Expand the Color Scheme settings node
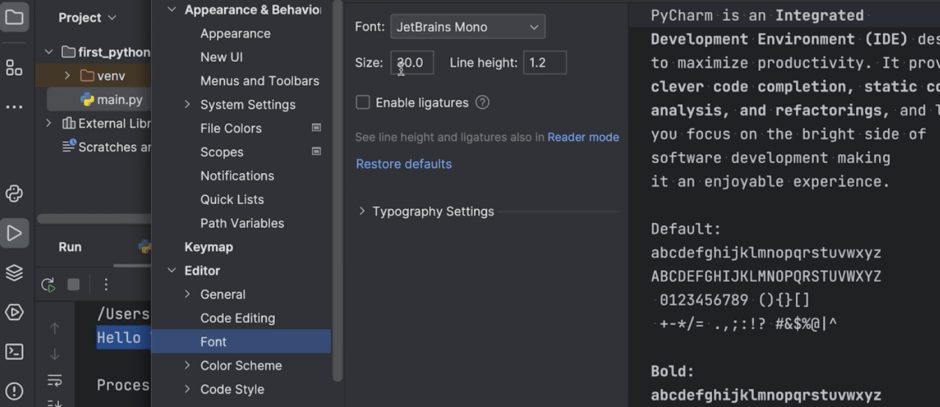Image resolution: width=940 pixels, height=407 pixels. (x=187, y=366)
